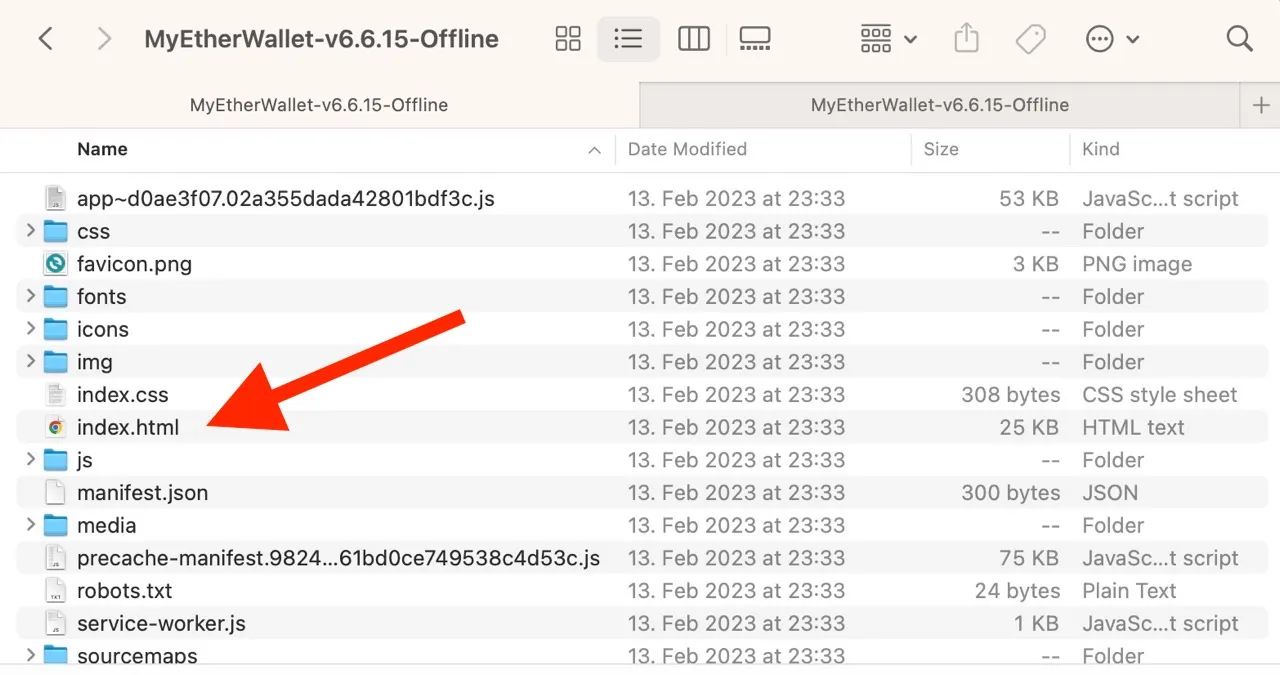
Task: Switch to list view
Action: pos(628,39)
